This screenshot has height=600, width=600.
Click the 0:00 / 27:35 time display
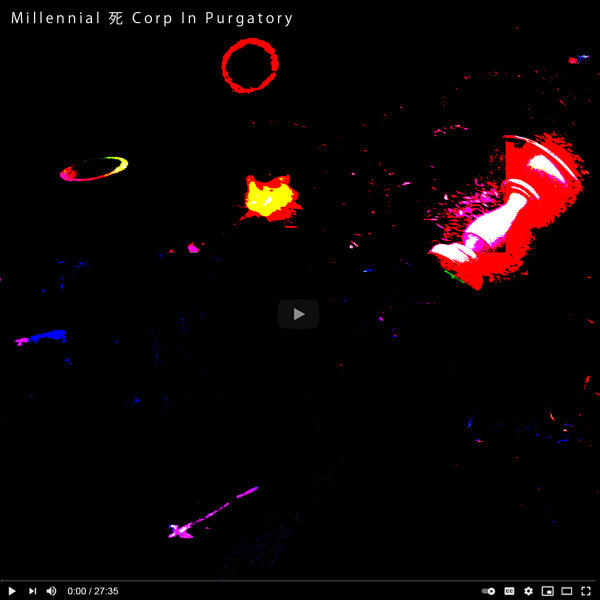(93, 591)
